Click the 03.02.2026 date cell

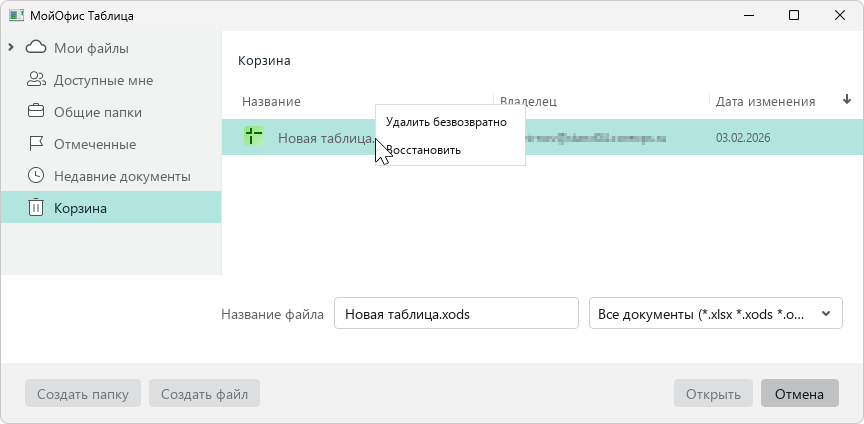[743, 138]
